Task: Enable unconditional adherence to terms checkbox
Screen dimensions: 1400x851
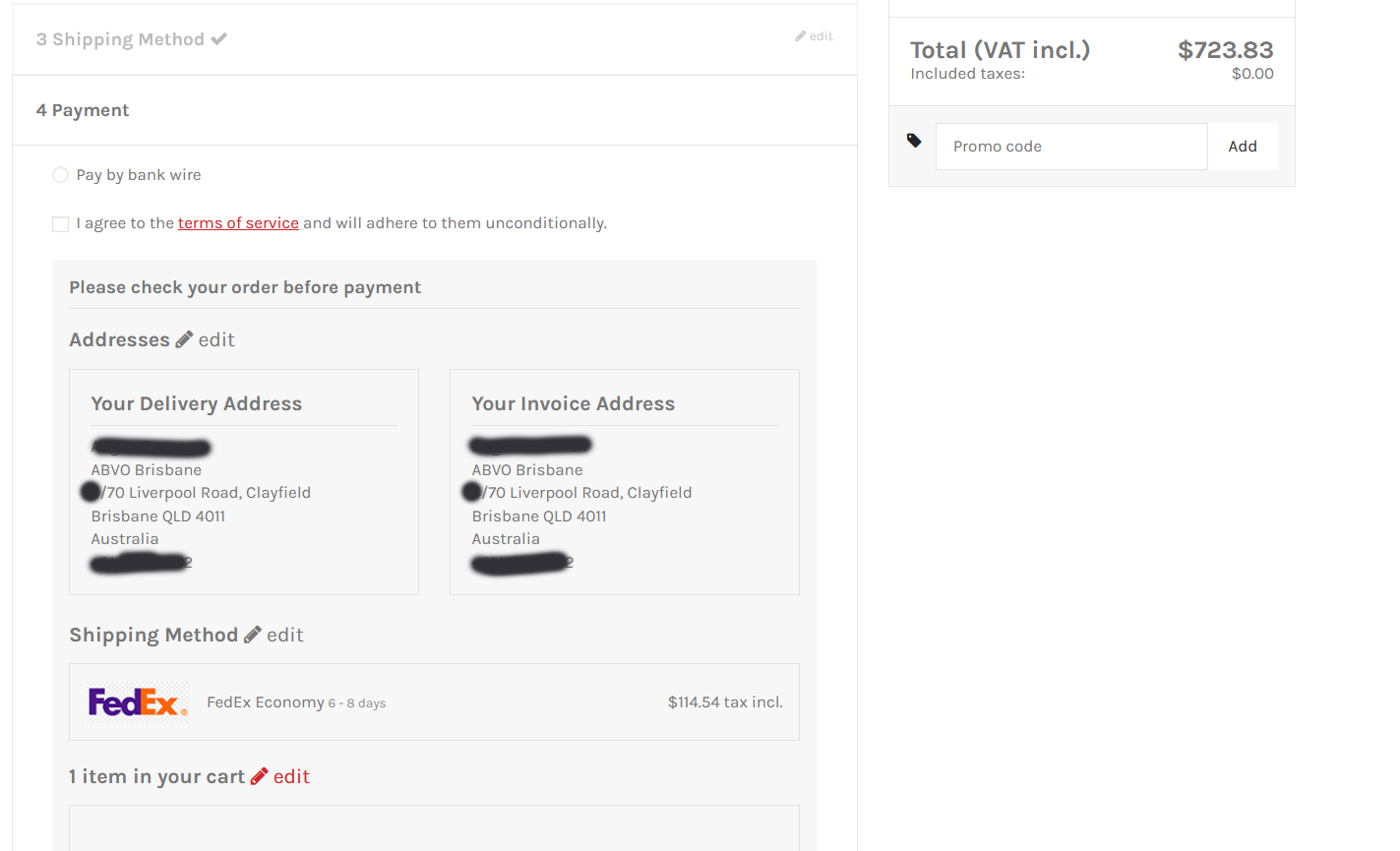Action: tap(60, 223)
